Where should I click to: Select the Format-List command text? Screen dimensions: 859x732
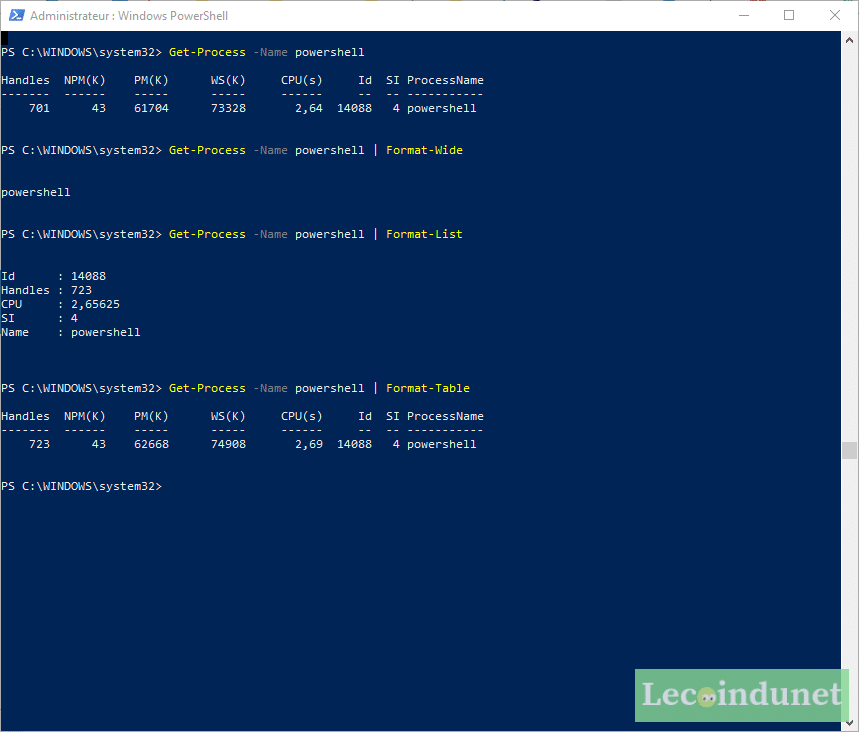(x=422, y=233)
